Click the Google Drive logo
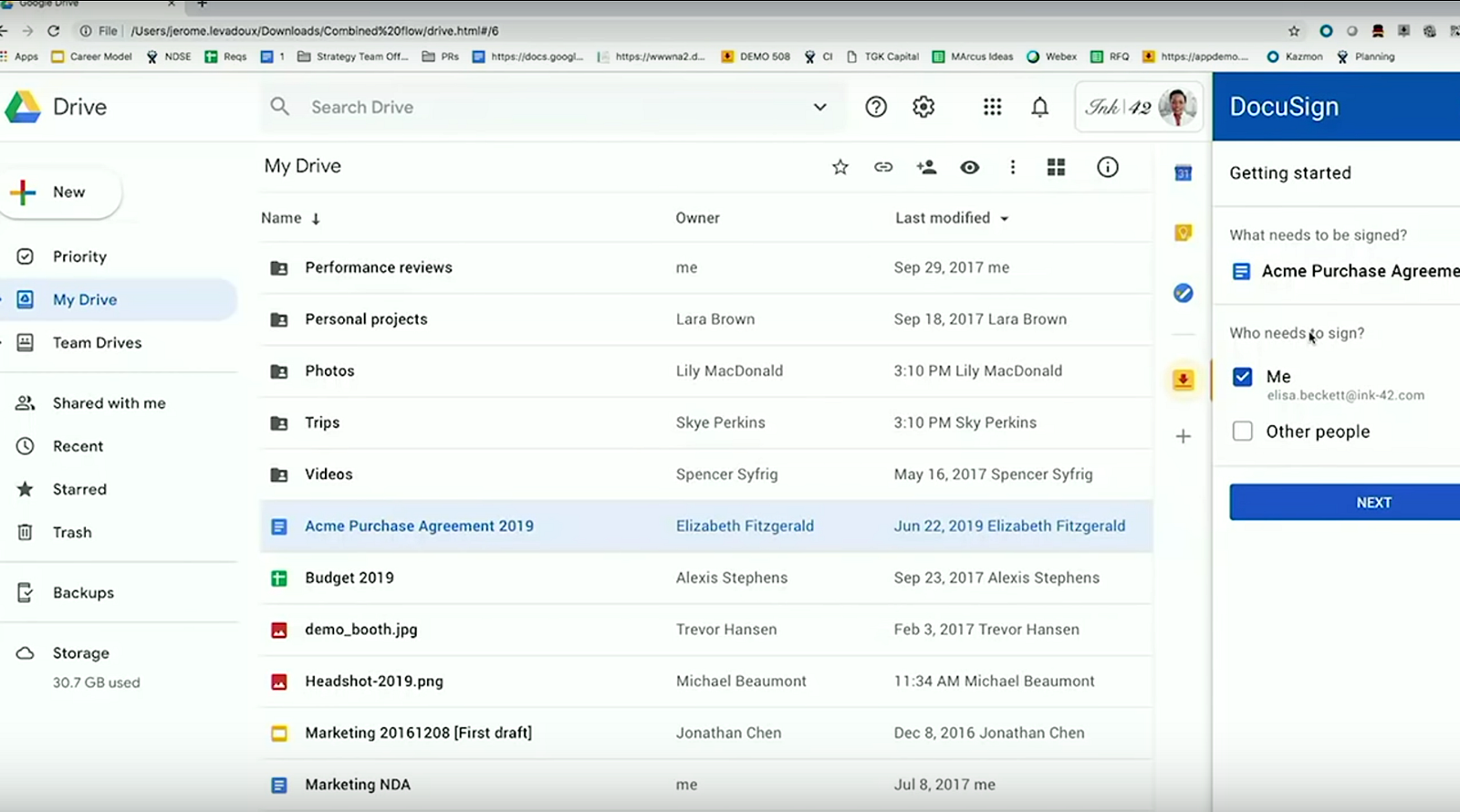 (x=23, y=107)
